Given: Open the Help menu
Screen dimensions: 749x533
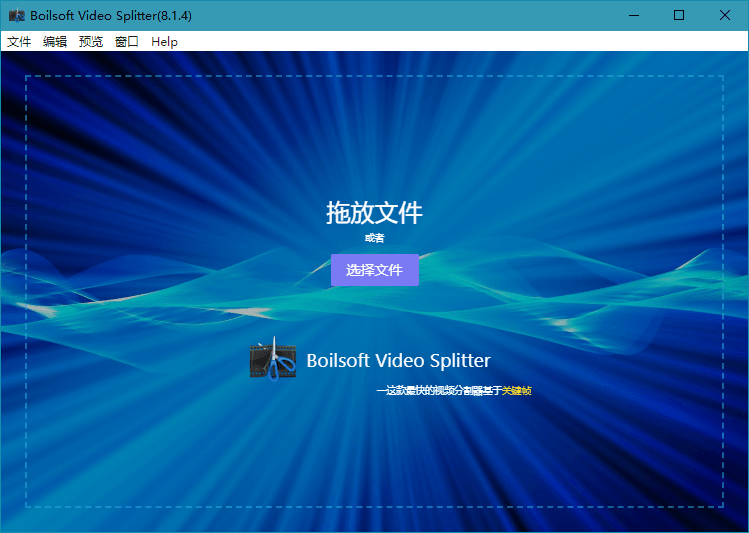Looking at the screenshot, I should pyautogui.click(x=164, y=42).
